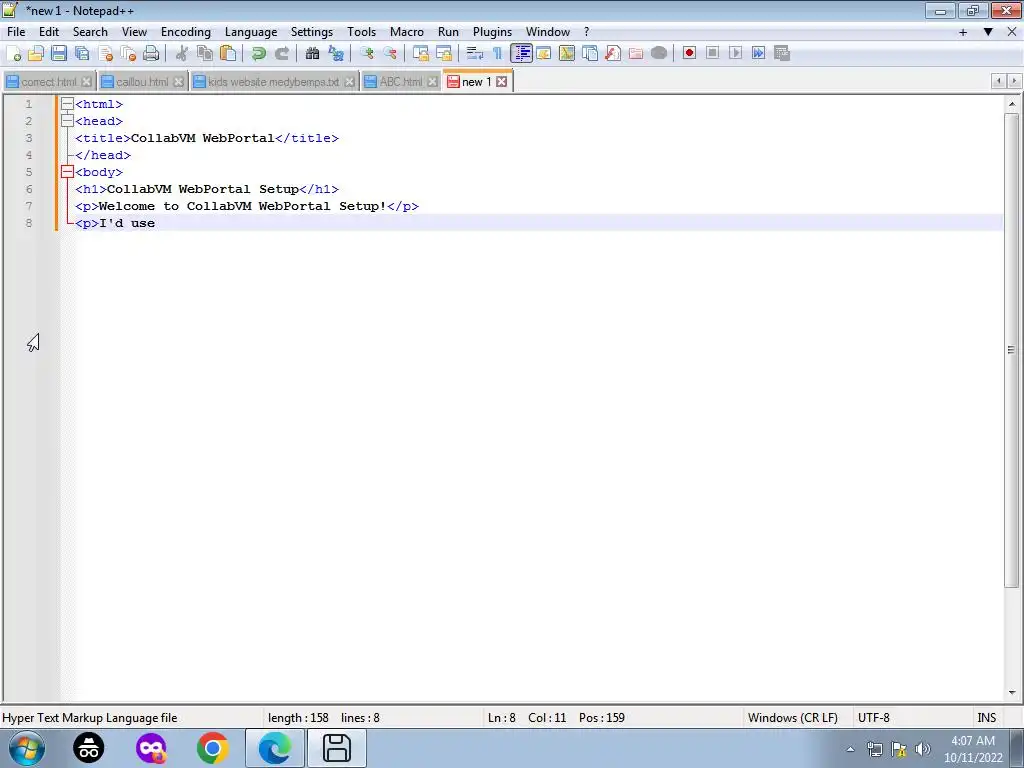Click the tab bar scroll left arrow
Image resolution: width=1024 pixels, height=768 pixels.
pos(998,81)
